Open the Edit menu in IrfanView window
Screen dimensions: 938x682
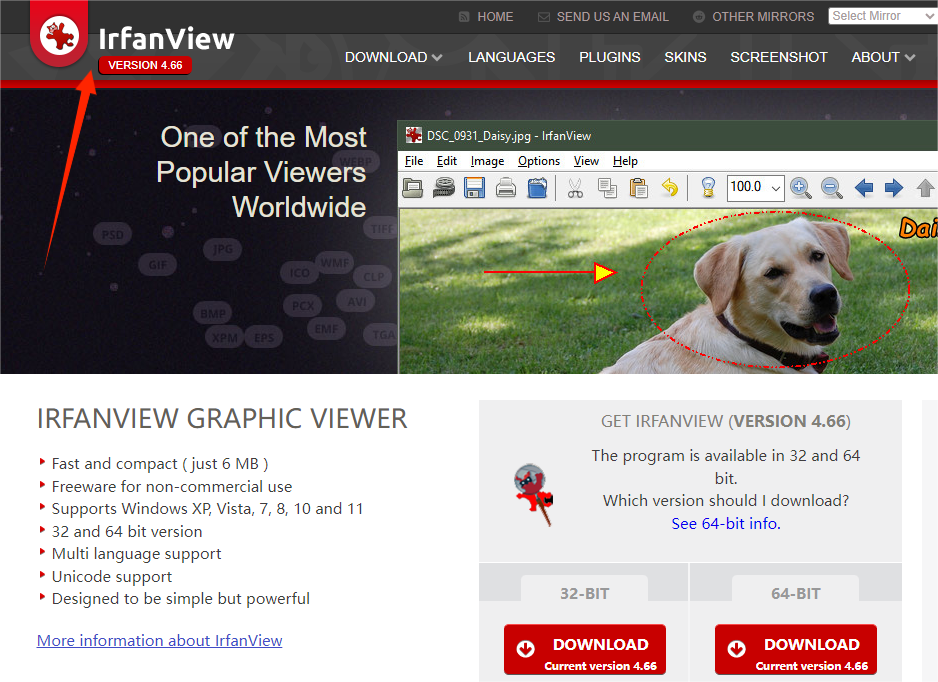coord(447,161)
